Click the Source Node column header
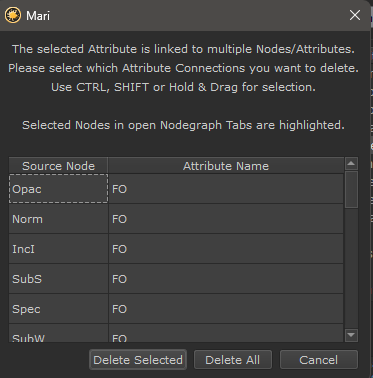The height and width of the screenshot is (378, 373). point(58,166)
